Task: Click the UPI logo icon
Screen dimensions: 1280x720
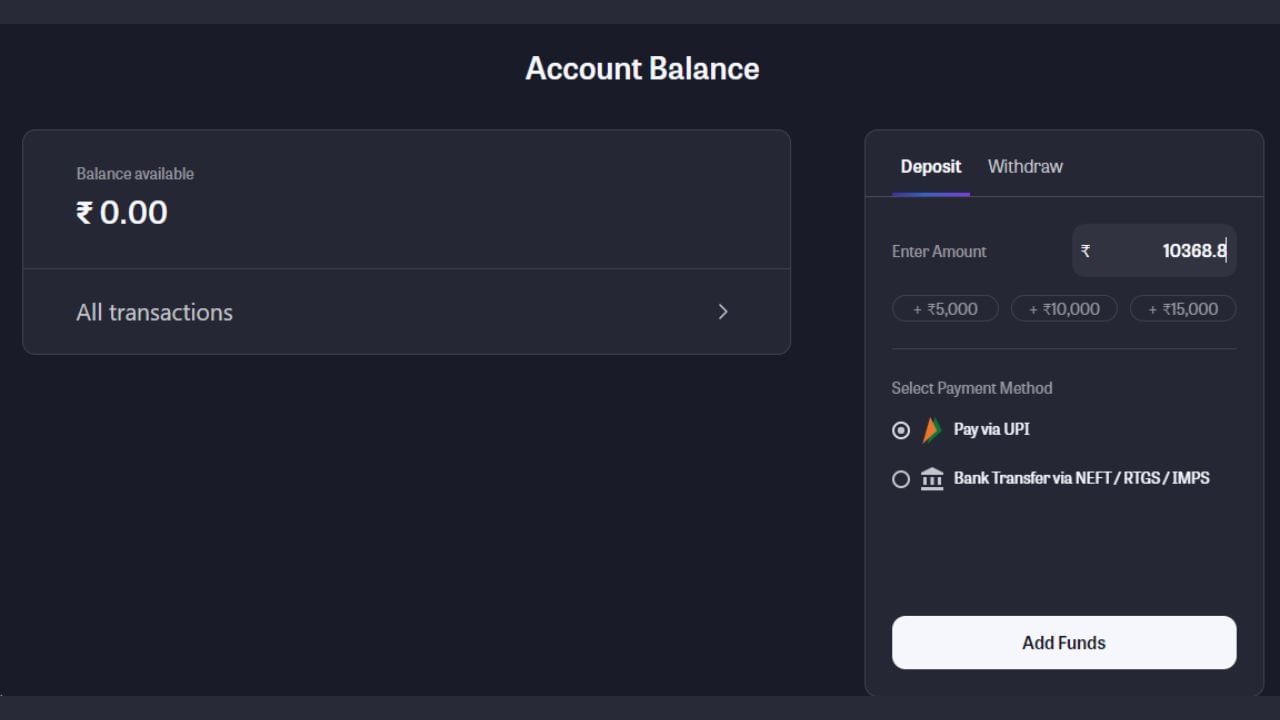Action: tap(932, 430)
